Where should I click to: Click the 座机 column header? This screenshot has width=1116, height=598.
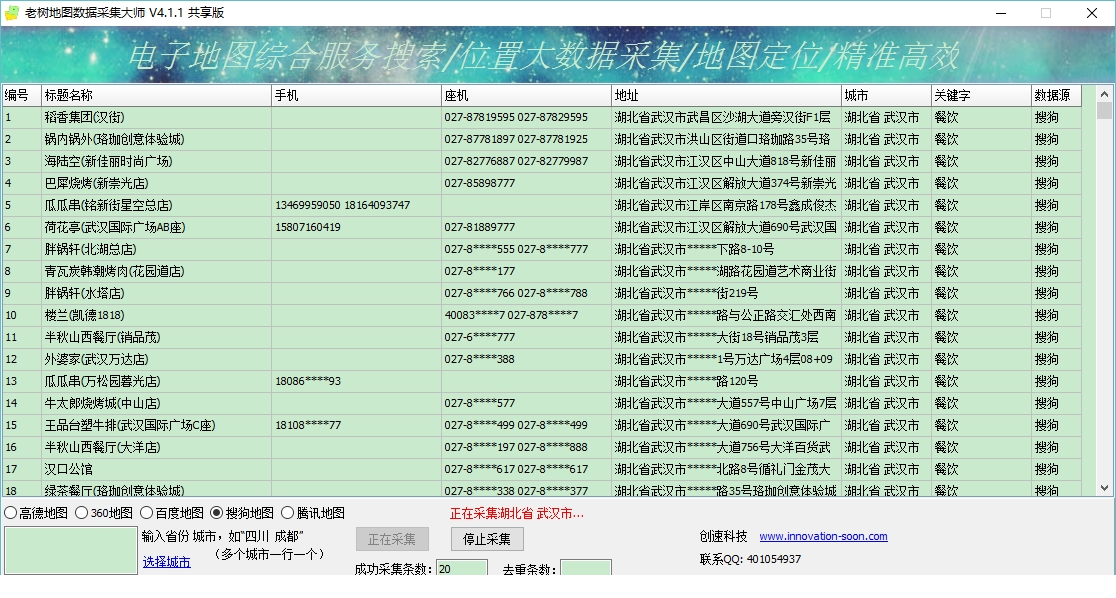click(526, 95)
